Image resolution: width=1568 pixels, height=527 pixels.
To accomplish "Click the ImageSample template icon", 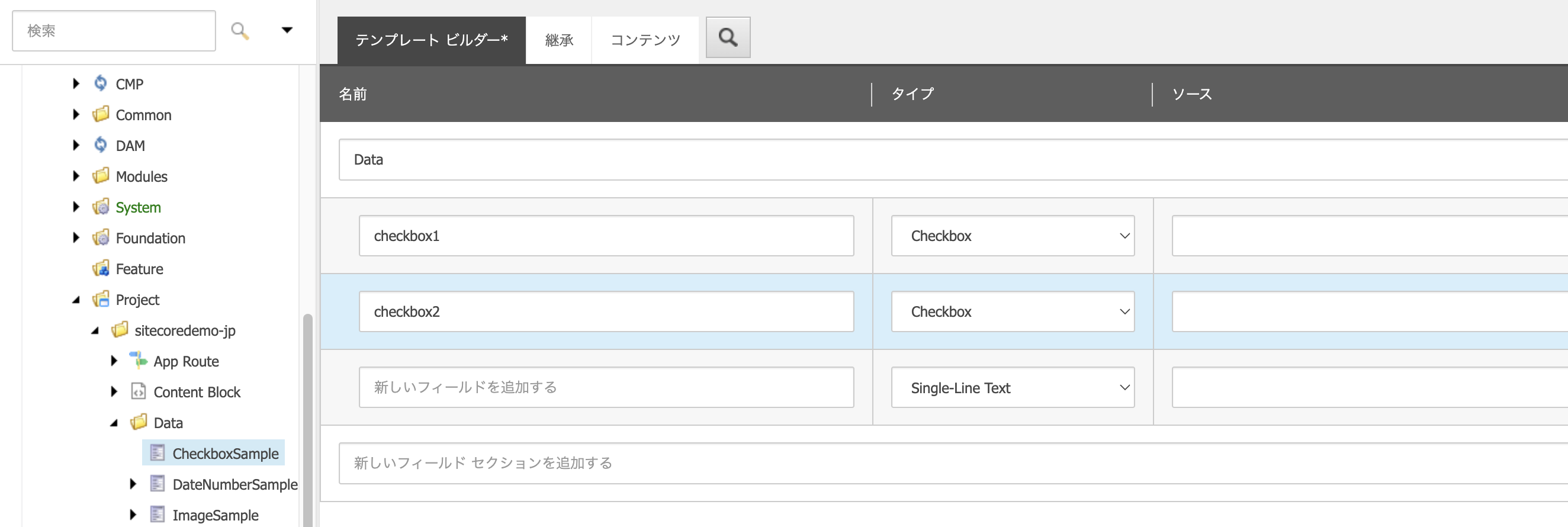I will click(x=158, y=514).
